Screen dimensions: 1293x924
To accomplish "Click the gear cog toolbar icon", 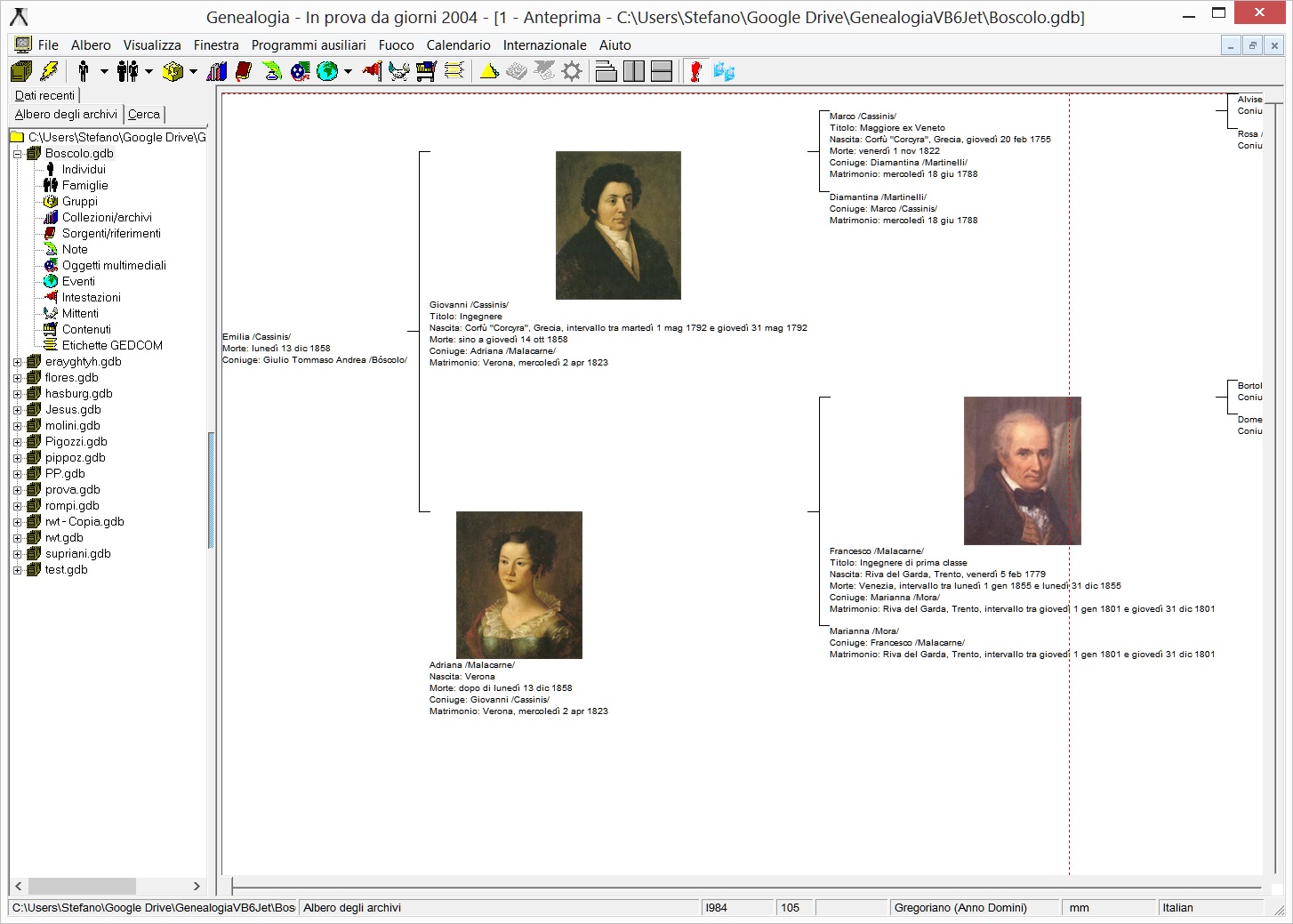I will coord(572,71).
